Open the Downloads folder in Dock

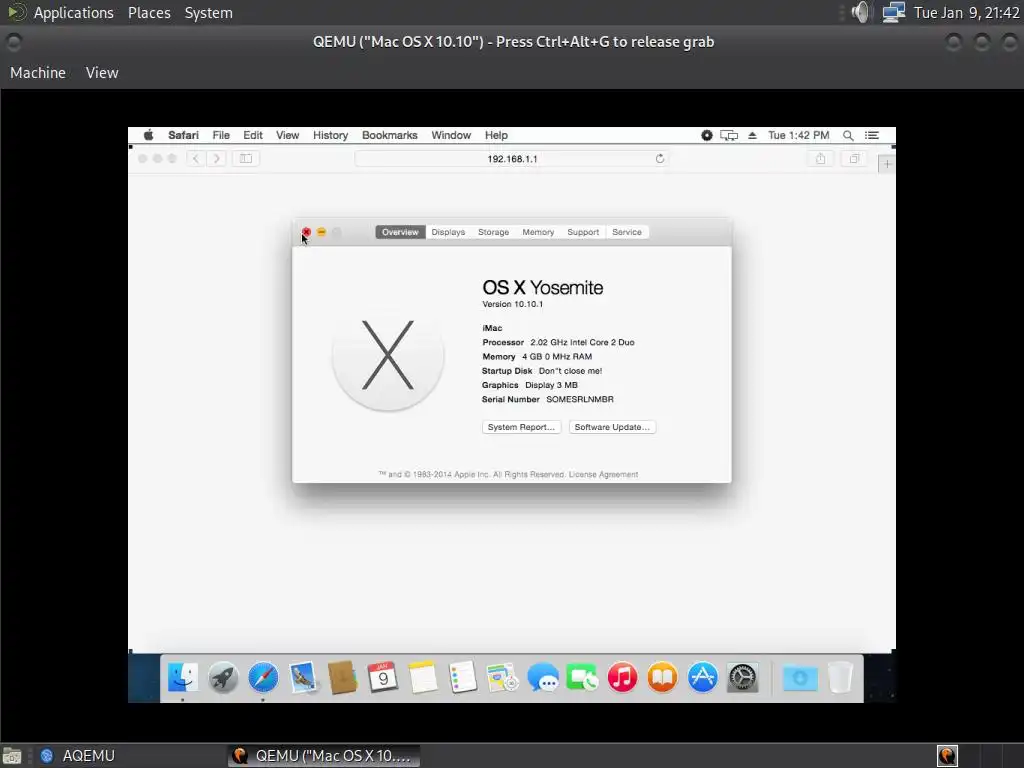tap(800, 677)
